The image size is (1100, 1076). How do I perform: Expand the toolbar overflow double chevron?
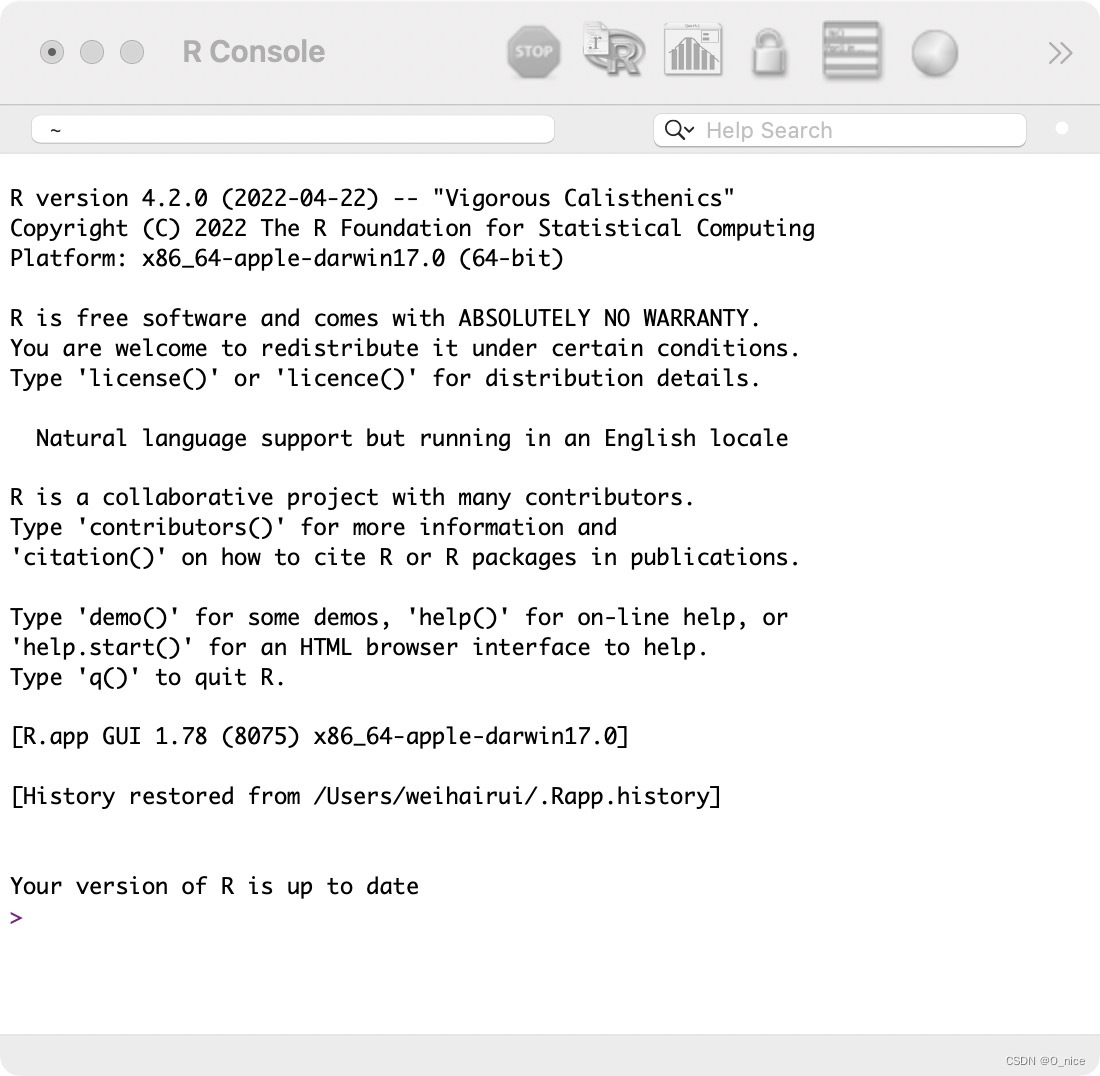pos(1060,53)
